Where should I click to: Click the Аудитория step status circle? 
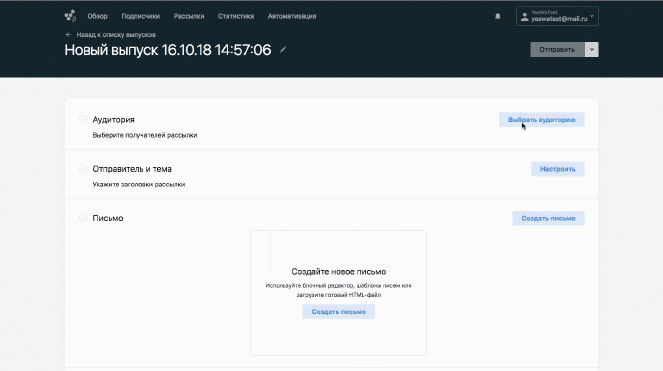pos(83,119)
